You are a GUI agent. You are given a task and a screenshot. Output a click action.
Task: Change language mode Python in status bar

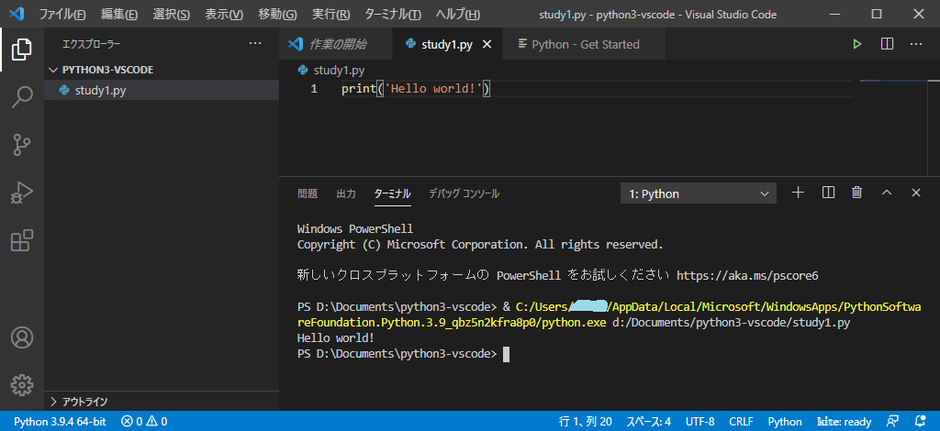click(x=785, y=421)
